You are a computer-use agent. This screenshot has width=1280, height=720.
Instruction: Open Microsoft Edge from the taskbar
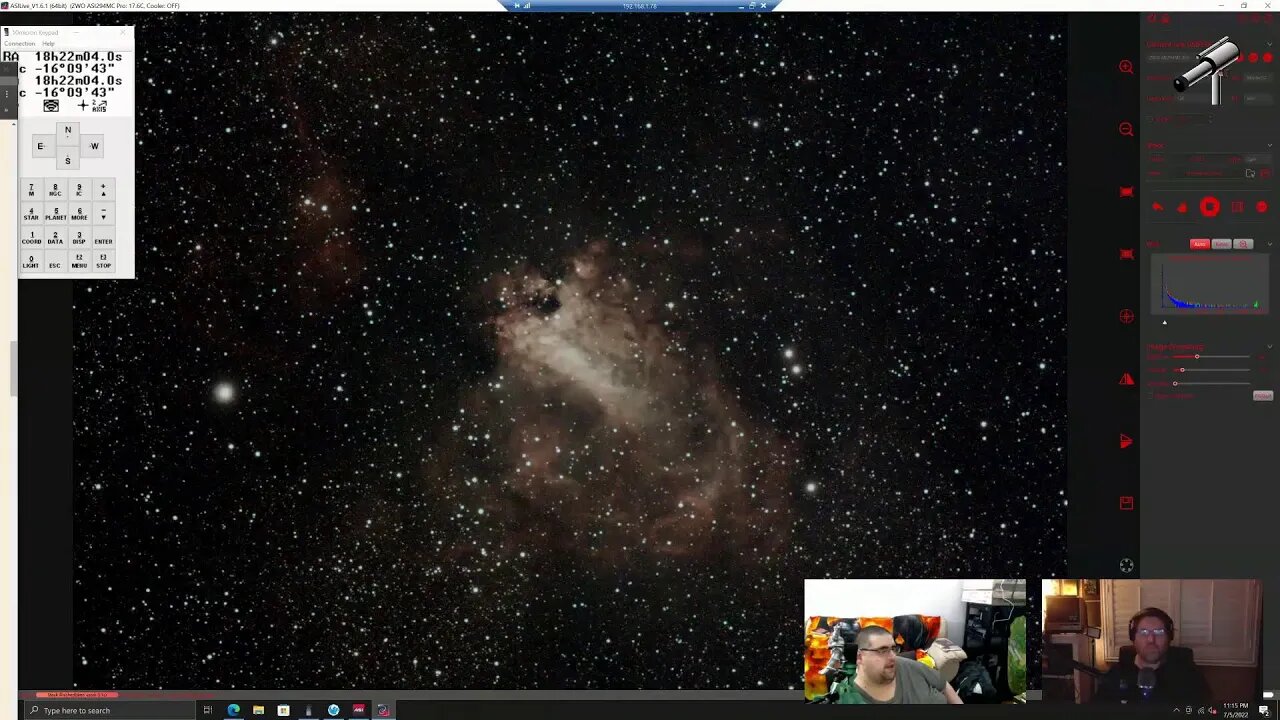233,710
